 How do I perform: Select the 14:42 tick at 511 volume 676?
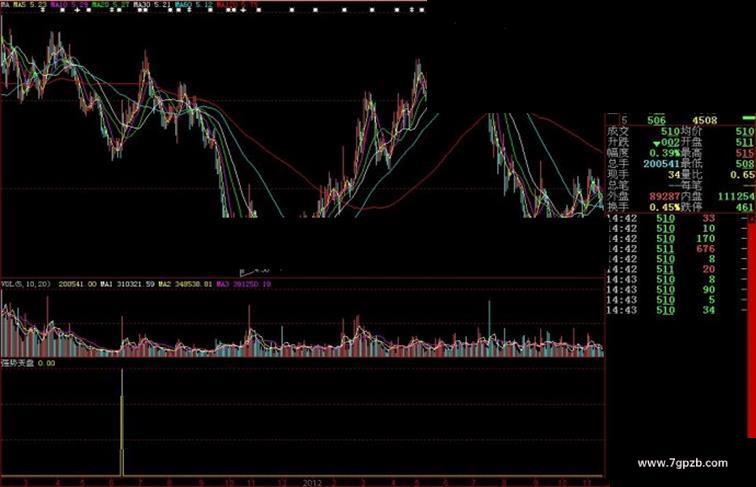(x=661, y=249)
